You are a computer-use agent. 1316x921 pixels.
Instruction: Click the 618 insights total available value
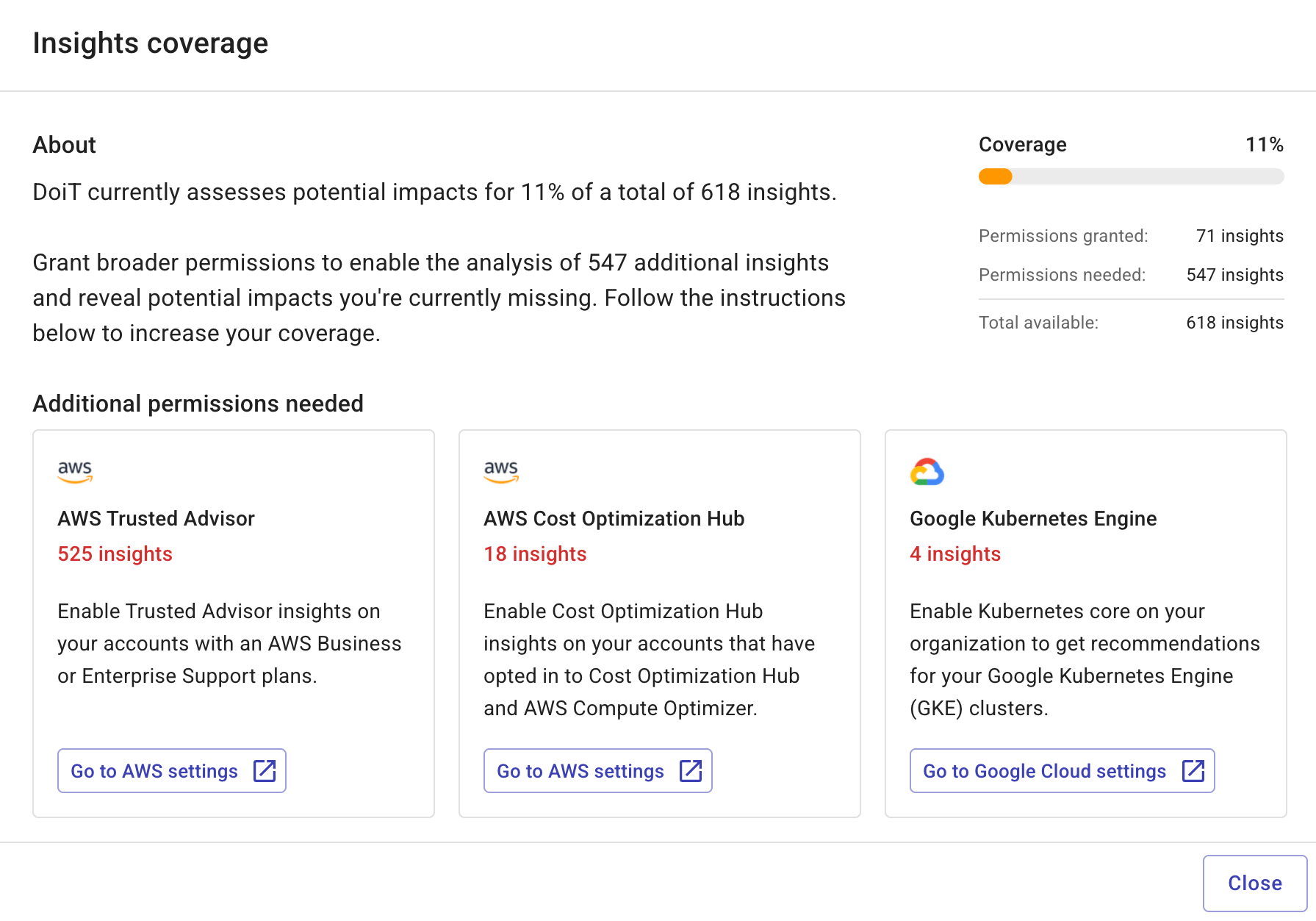tap(1235, 323)
